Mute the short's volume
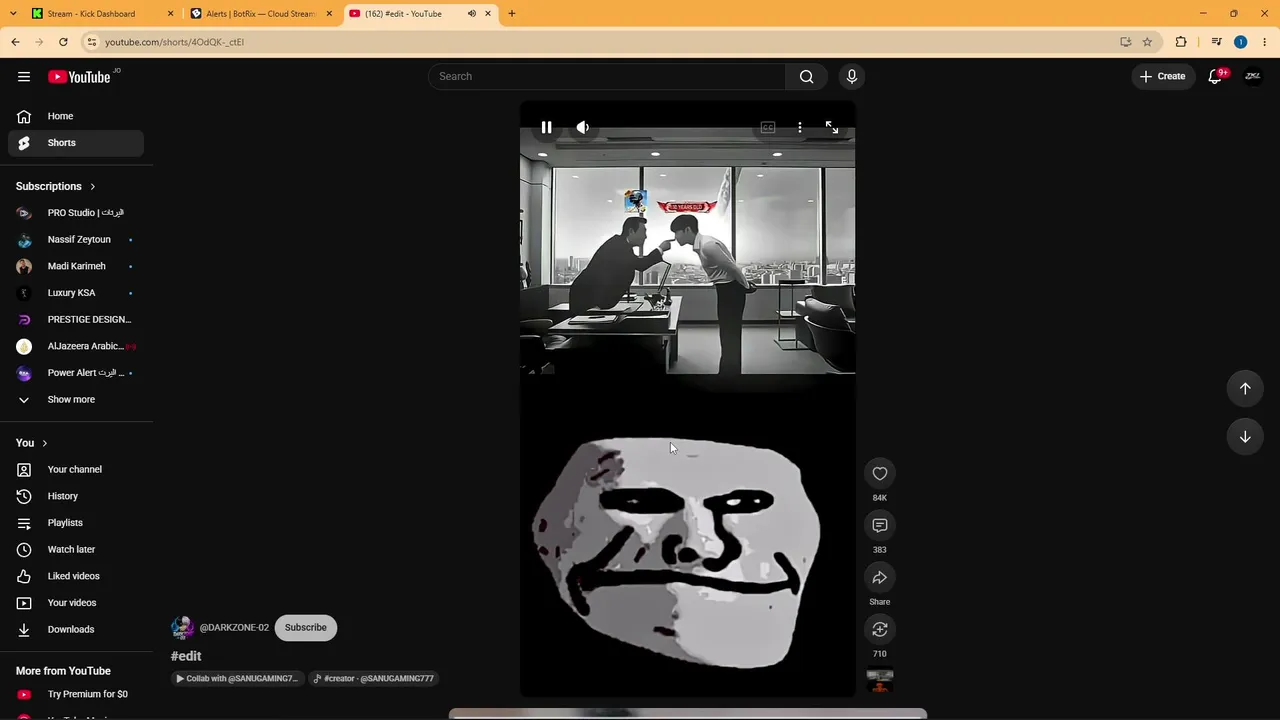1280x720 pixels. pyautogui.click(x=583, y=128)
